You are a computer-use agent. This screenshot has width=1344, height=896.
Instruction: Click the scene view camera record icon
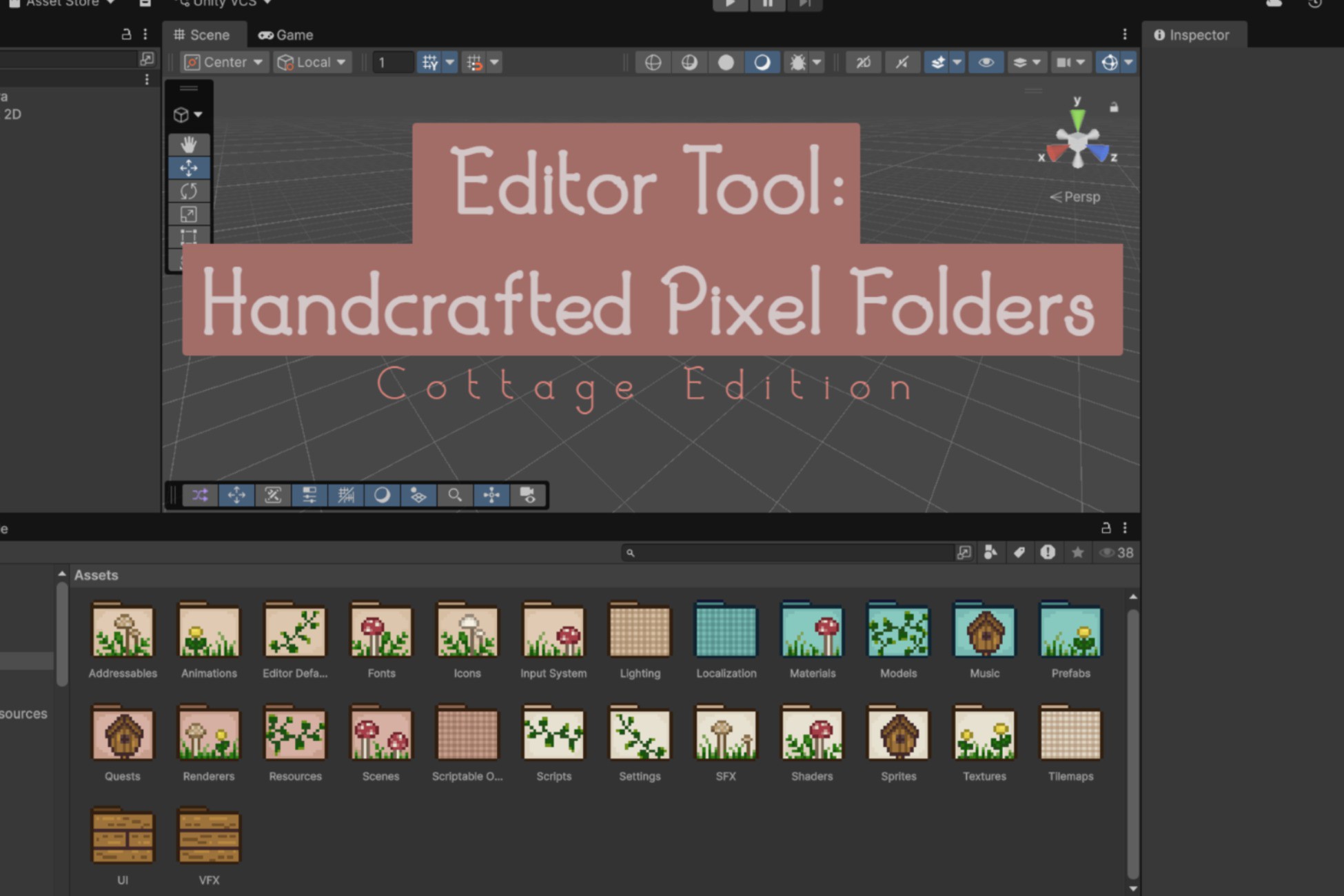click(528, 495)
